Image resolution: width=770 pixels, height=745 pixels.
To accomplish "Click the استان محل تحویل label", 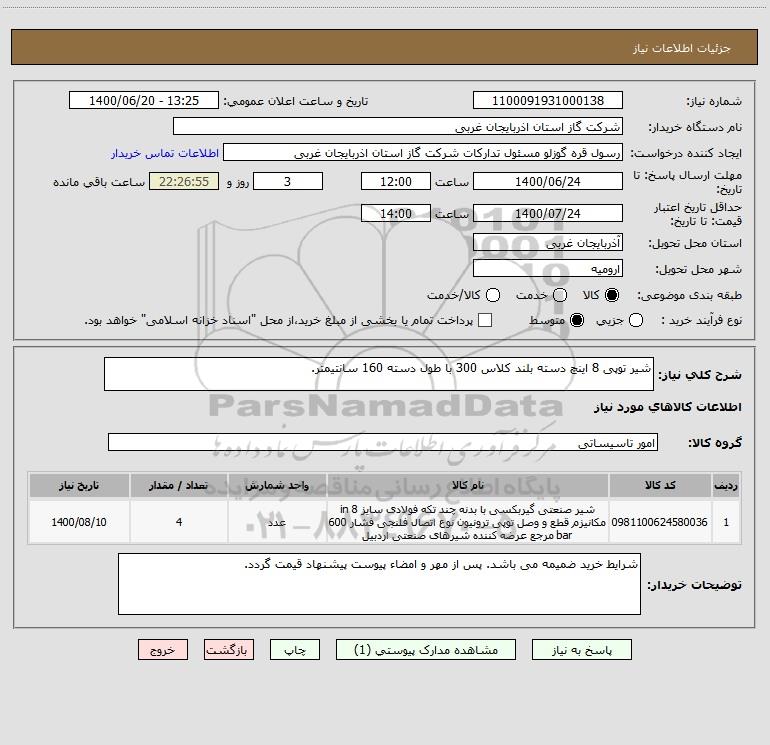I will click(695, 243).
